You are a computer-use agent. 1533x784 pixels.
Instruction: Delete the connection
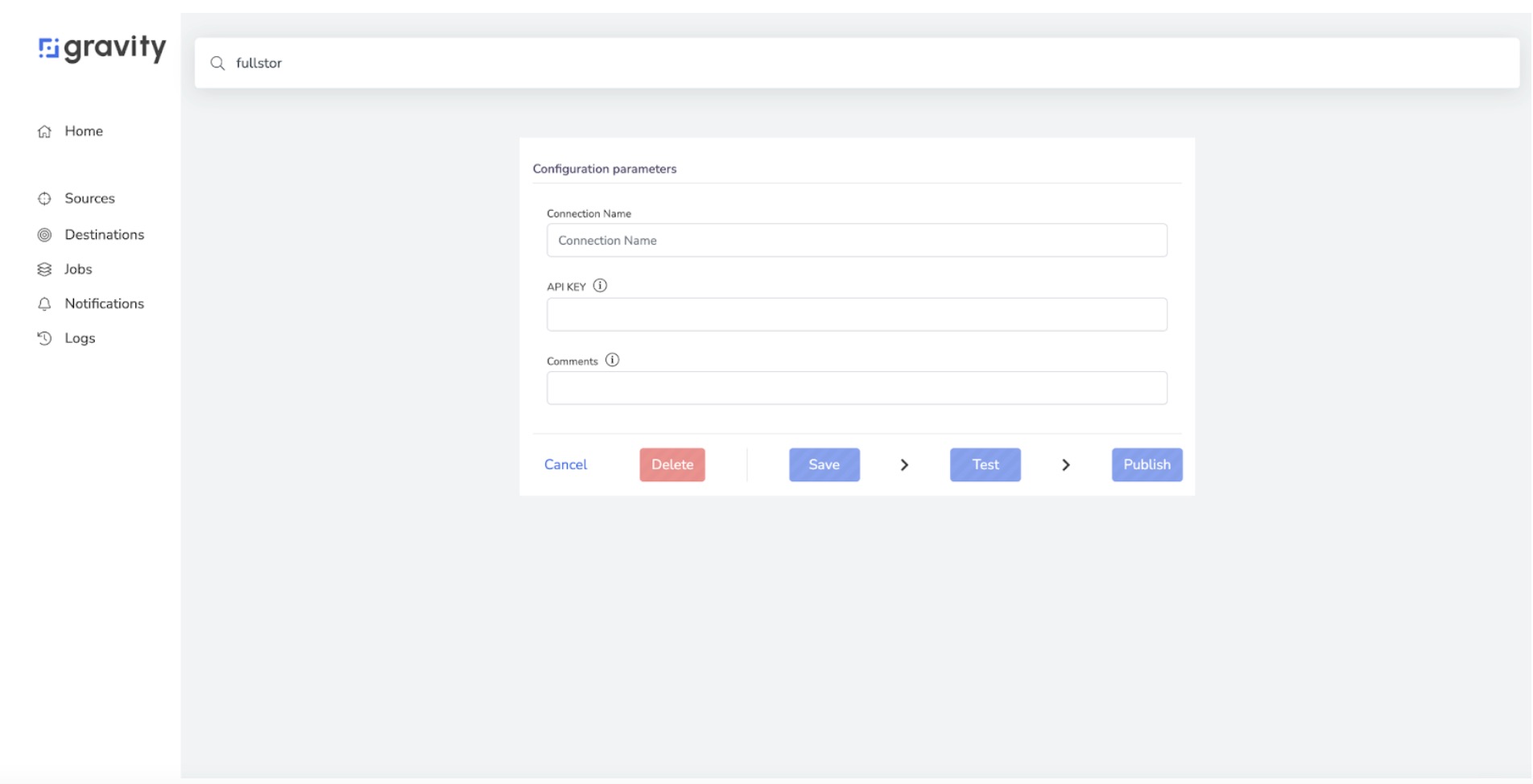(x=672, y=464)
